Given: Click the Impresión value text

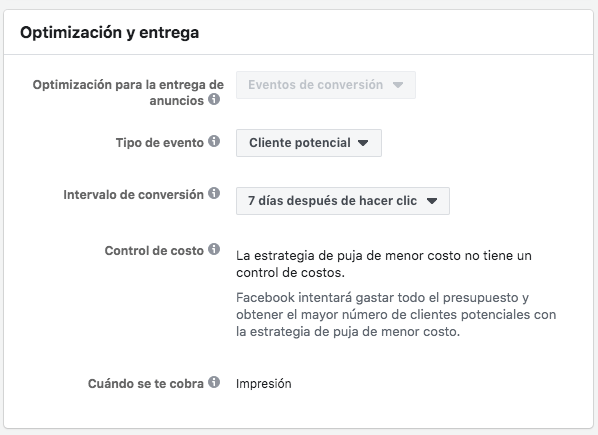Looking at the screenshot, I should click(264, 384).
